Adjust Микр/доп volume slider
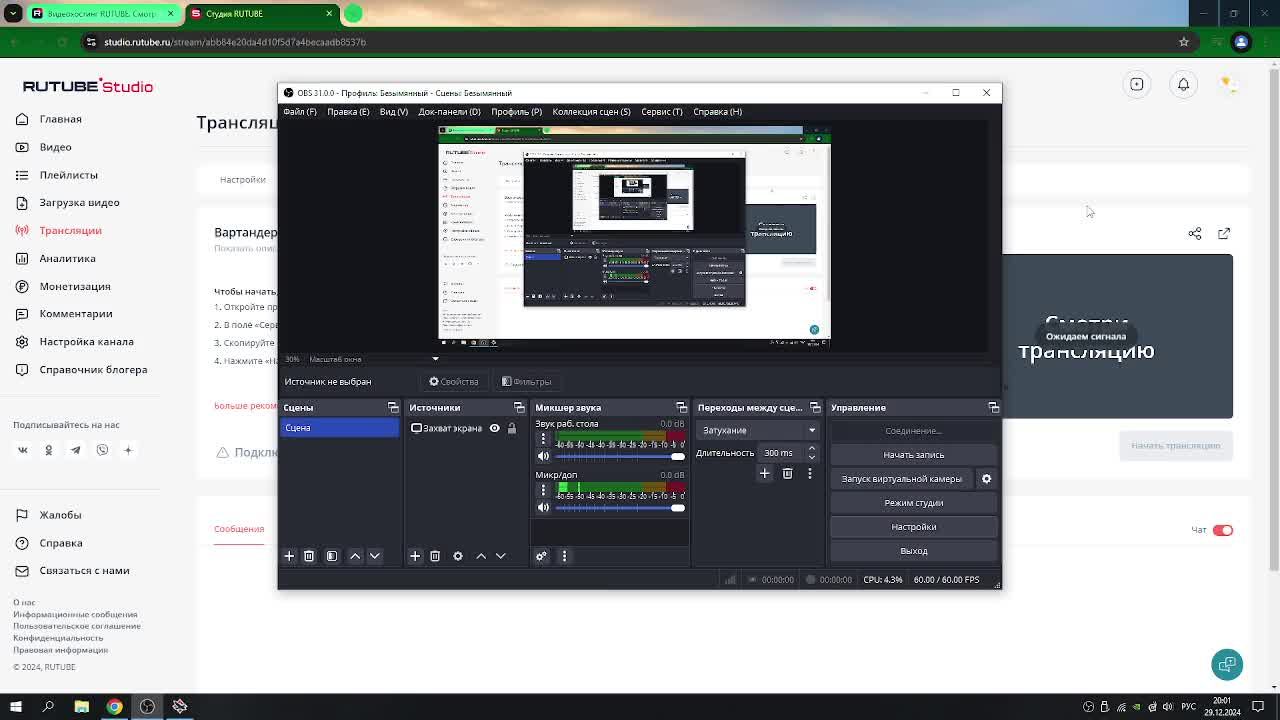1280x720 pixels. click(x=620, y=507)
